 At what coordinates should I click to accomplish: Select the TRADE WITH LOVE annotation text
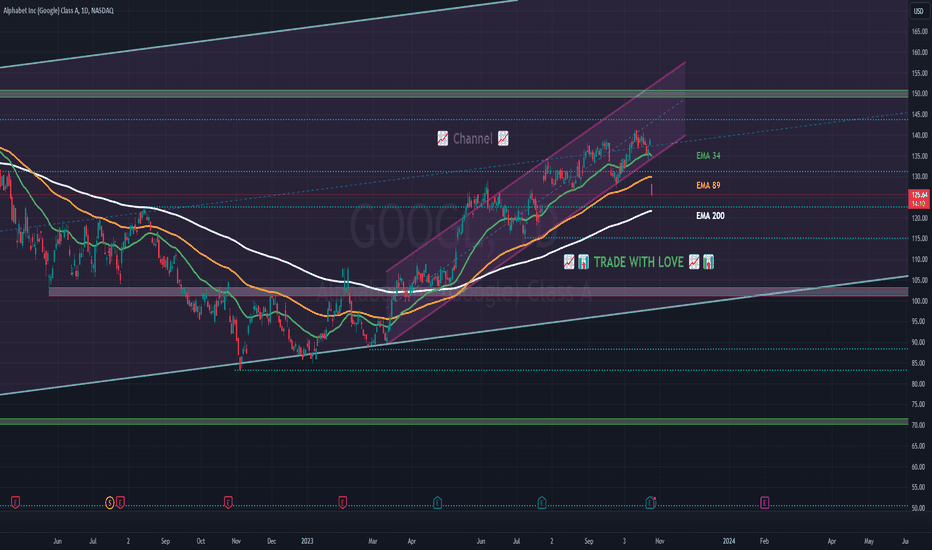point(638,262)
